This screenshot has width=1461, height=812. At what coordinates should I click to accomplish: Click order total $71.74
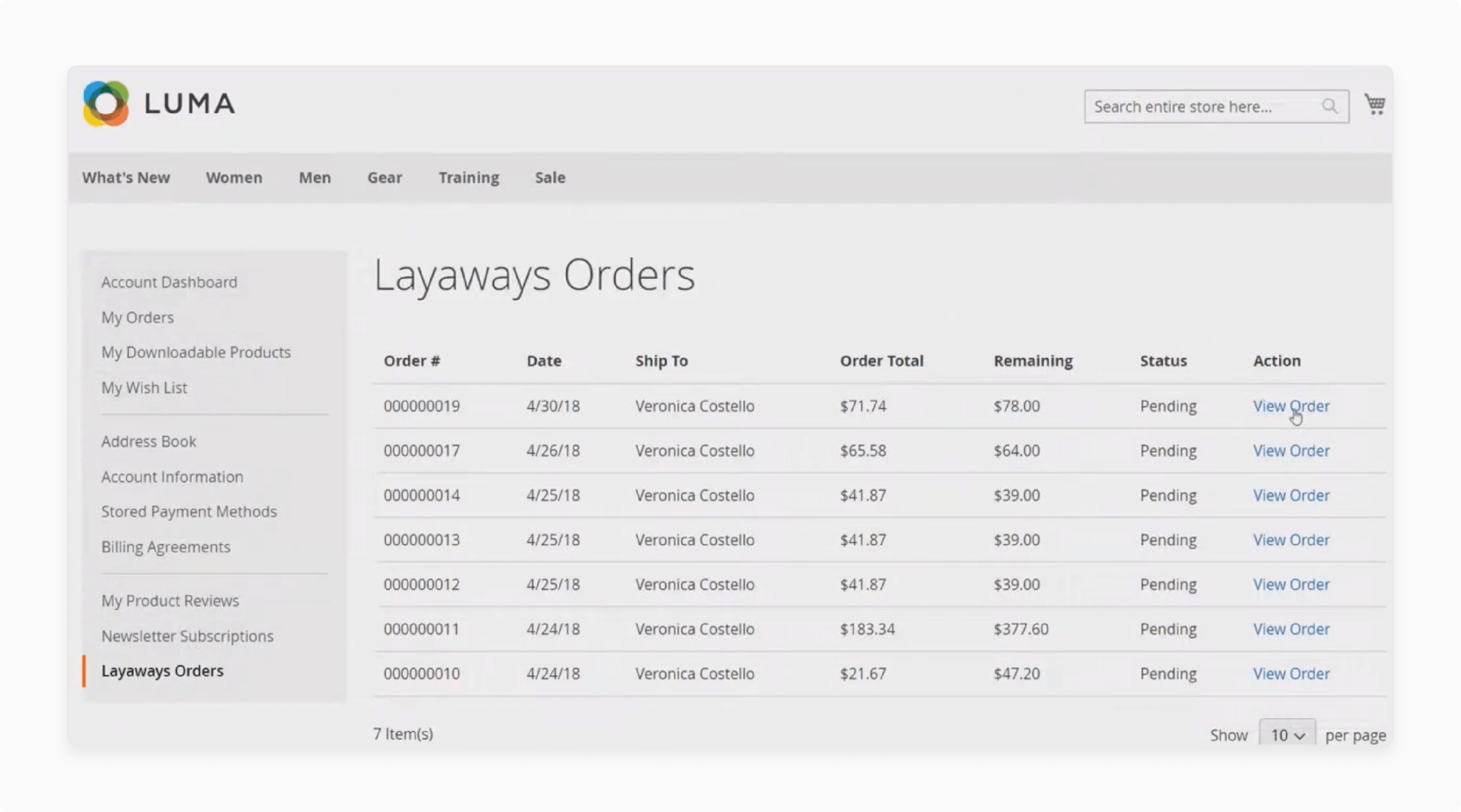point(863,406)
